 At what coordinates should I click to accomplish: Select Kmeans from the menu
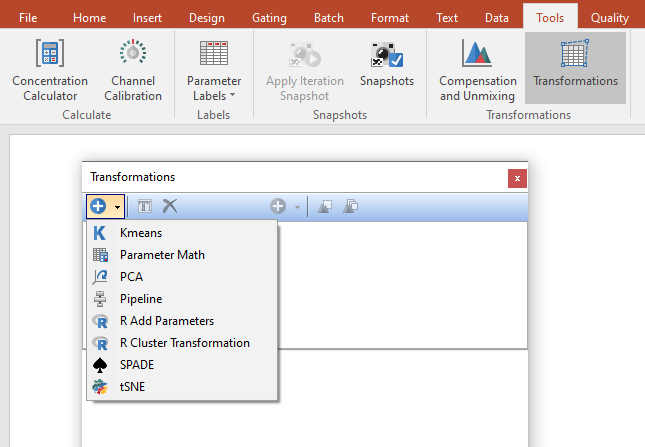(182, 233)
